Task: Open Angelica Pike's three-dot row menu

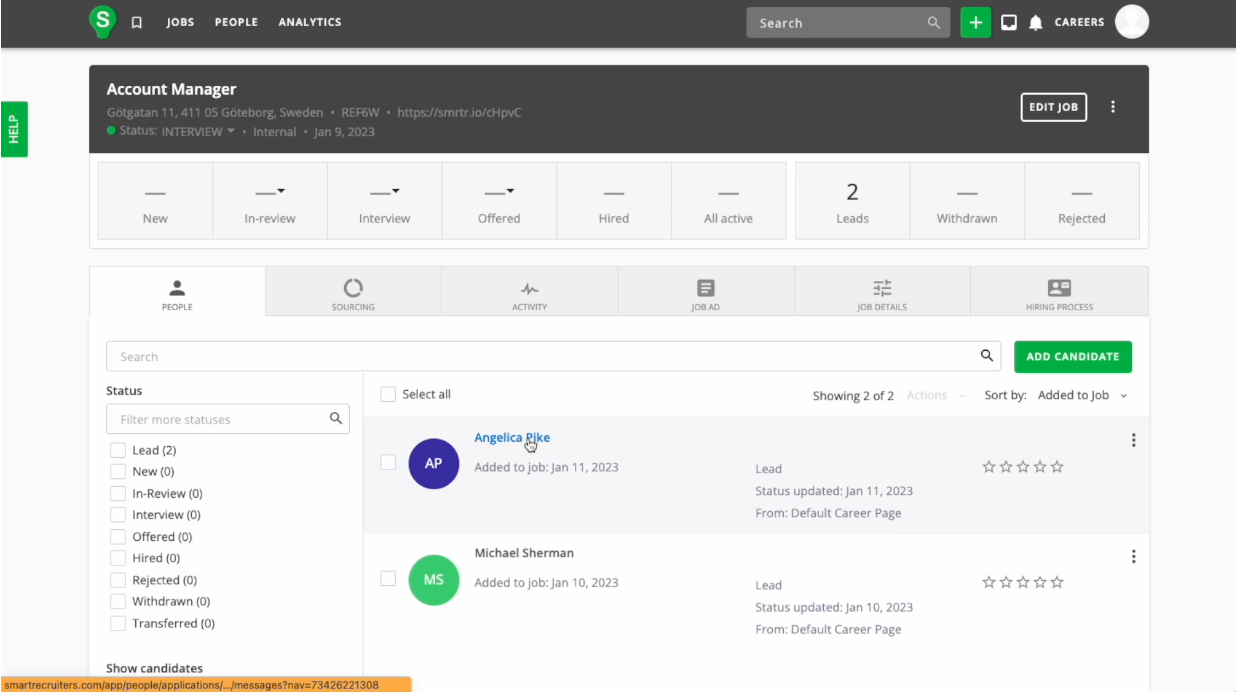Action: [1133, 440]
